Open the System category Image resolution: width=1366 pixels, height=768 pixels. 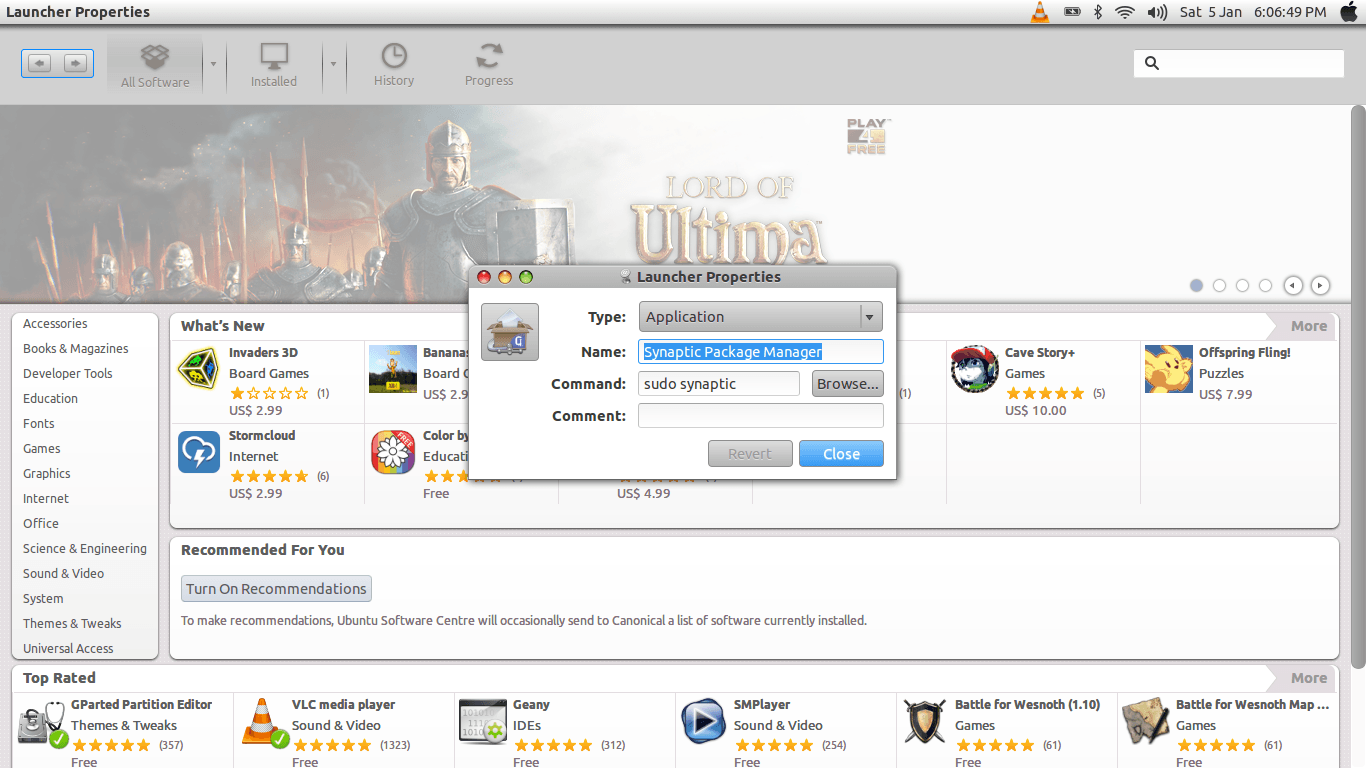pos(43,599)
